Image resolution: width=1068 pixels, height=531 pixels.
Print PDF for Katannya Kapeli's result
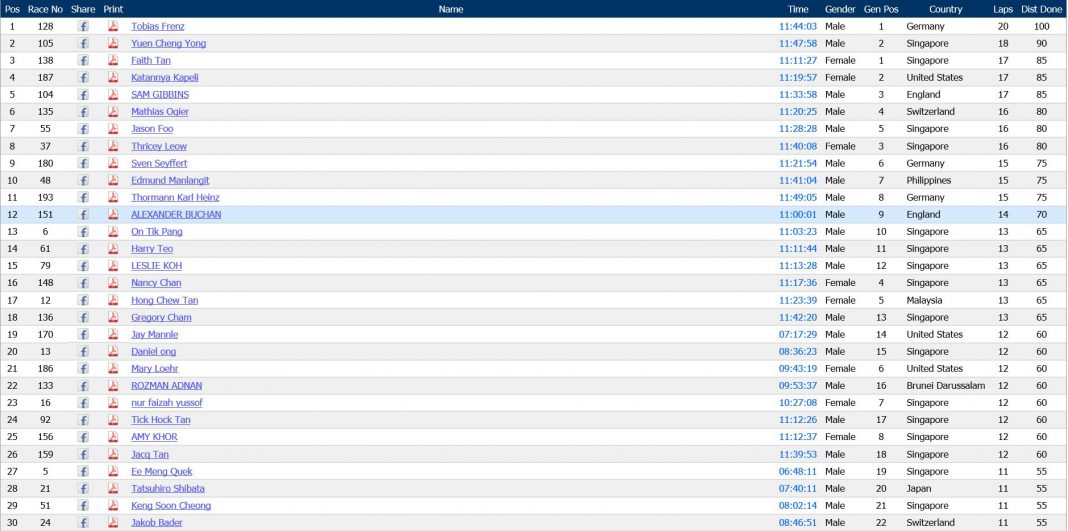tap(113, 77)
